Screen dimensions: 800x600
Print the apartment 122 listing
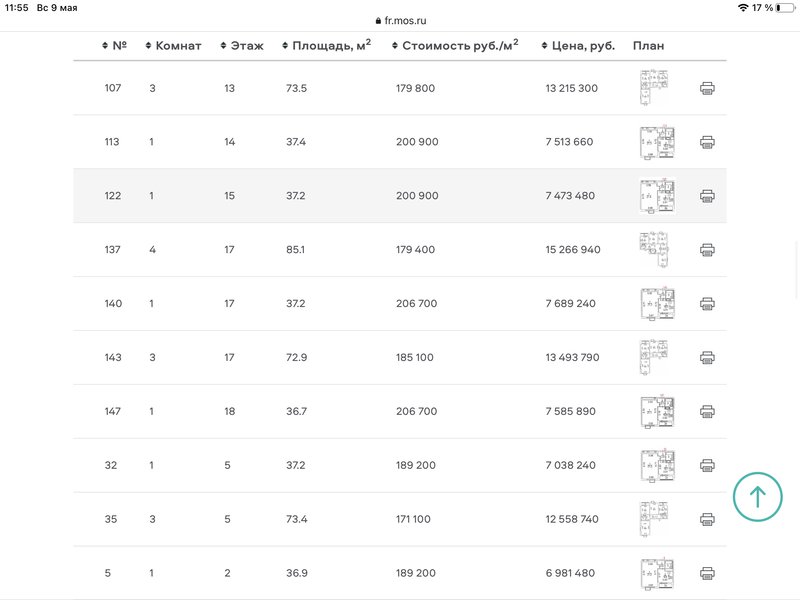[707, 196]
